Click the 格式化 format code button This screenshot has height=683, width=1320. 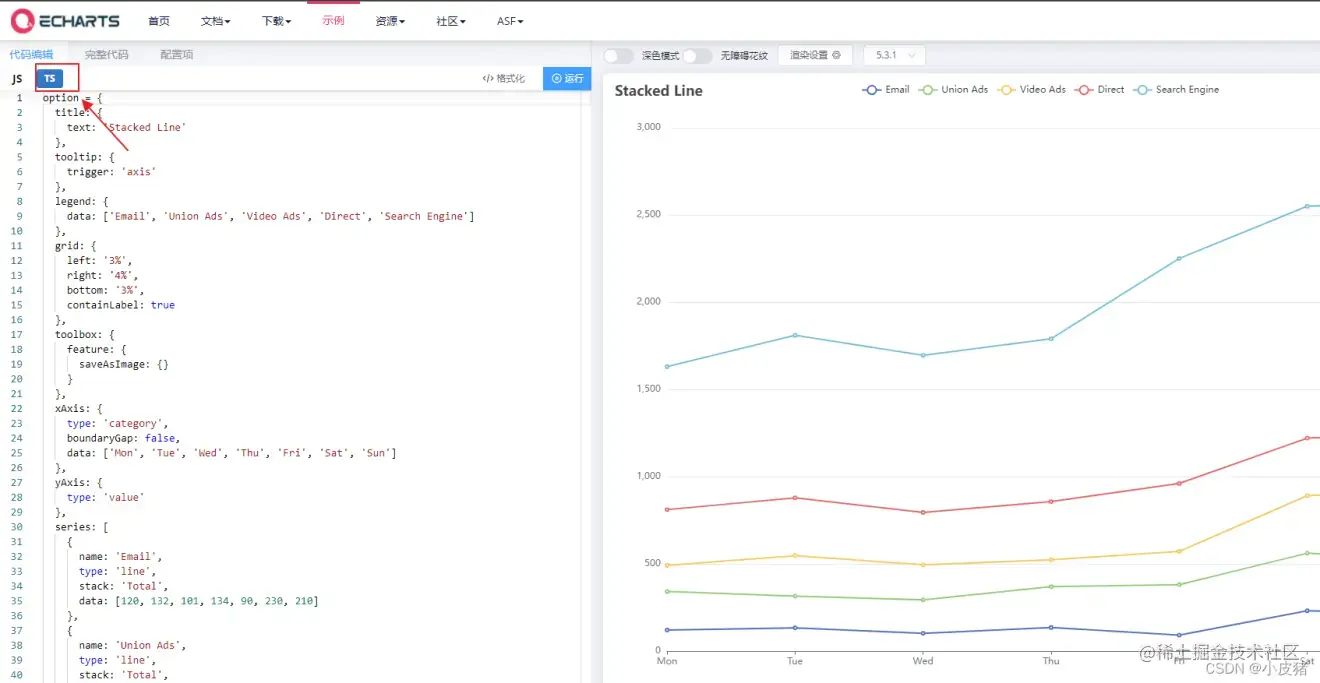503,78
